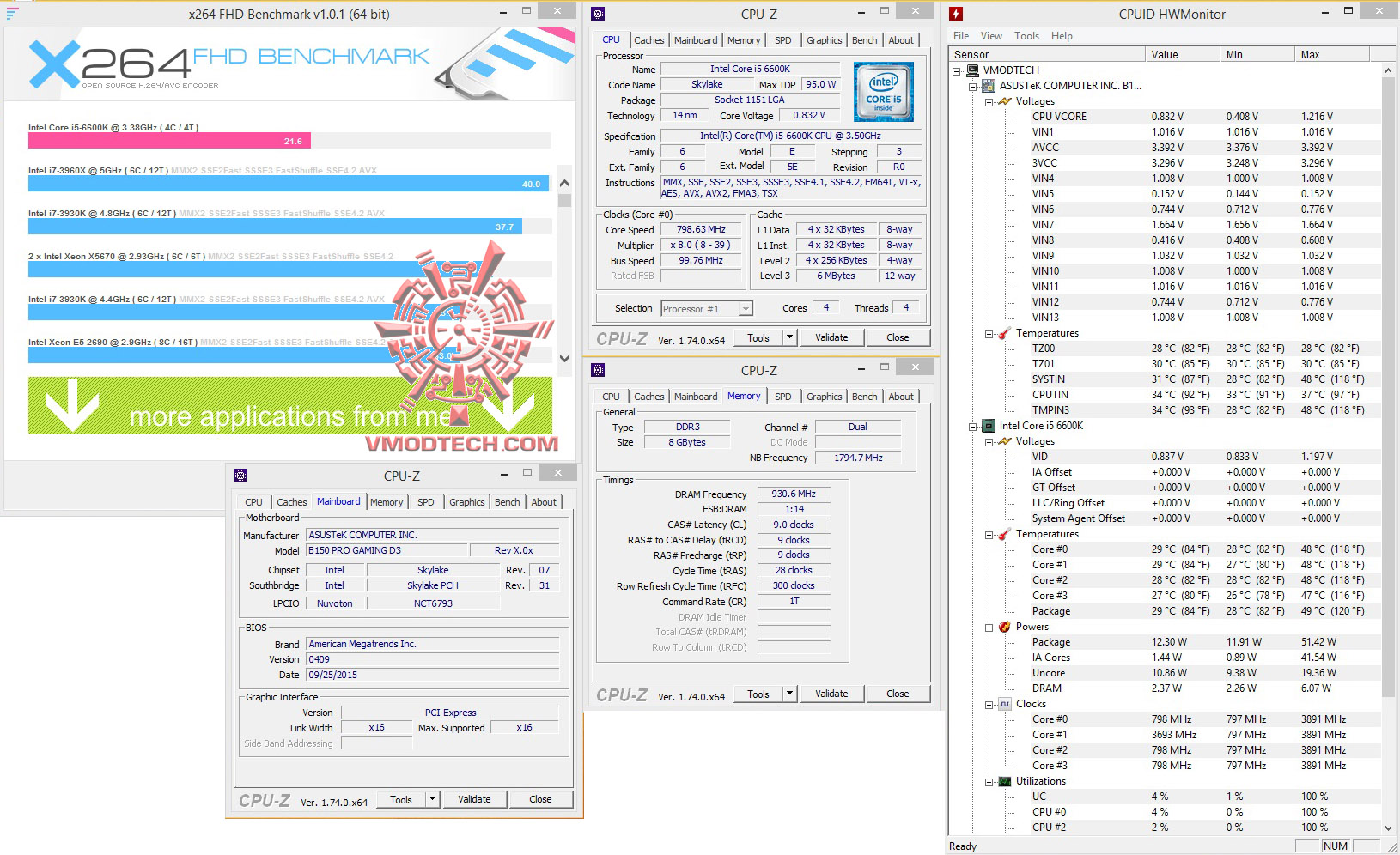The image size is (1400, 855).
Task: Click the x264 results list scroll-up arrow
Action: (564, 183)
